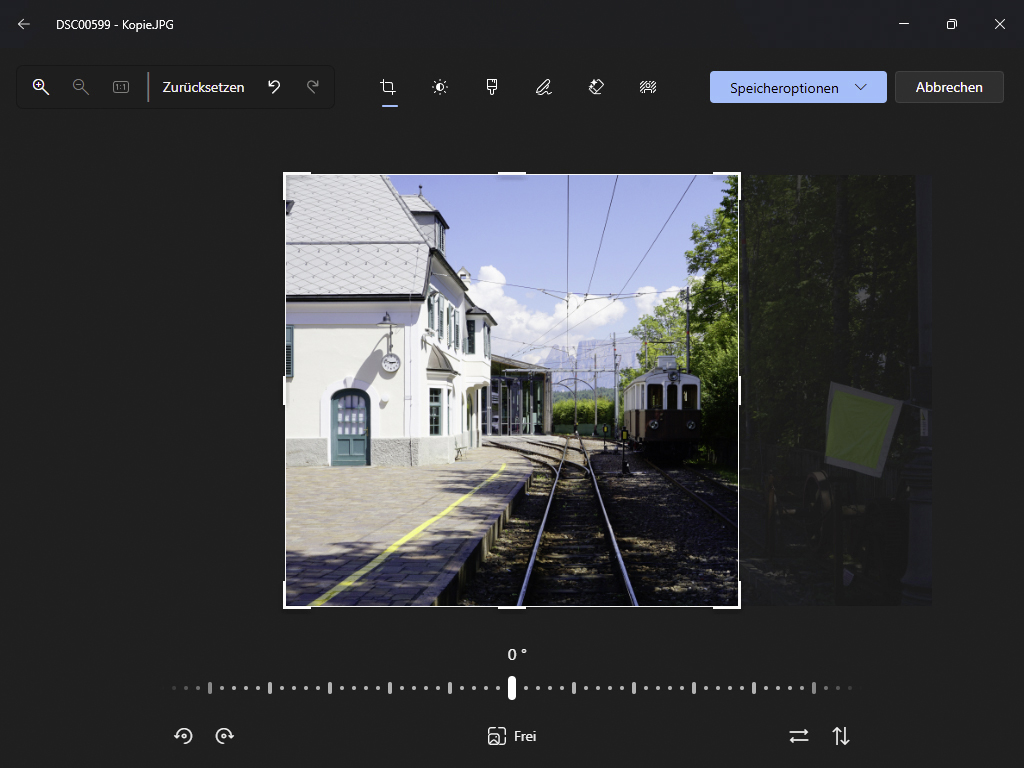Redo the last undone edit
Image resolution: width=1024 pixels, height=768 pixels.
[313, 87]
